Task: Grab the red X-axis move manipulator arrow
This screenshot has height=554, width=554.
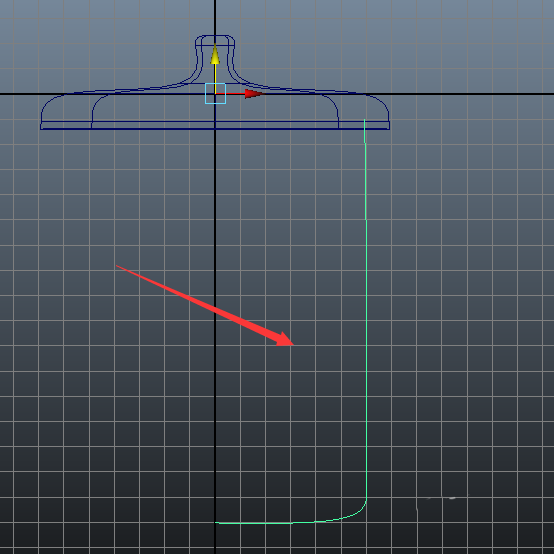Action: [254, 94]
